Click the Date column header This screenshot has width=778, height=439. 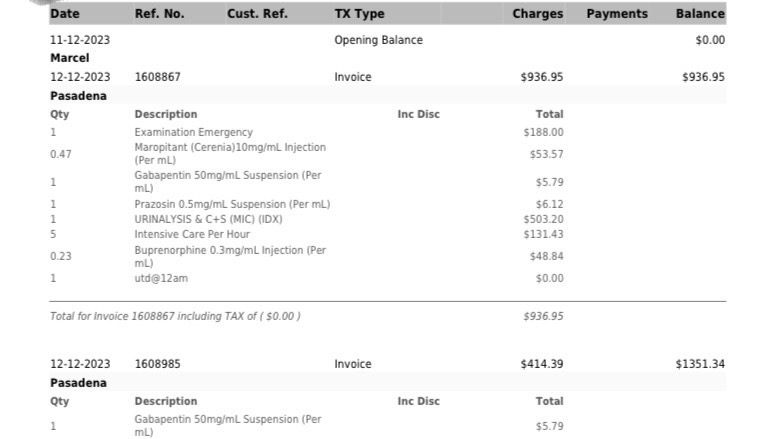pyautogui.click(x=65, y=14)
